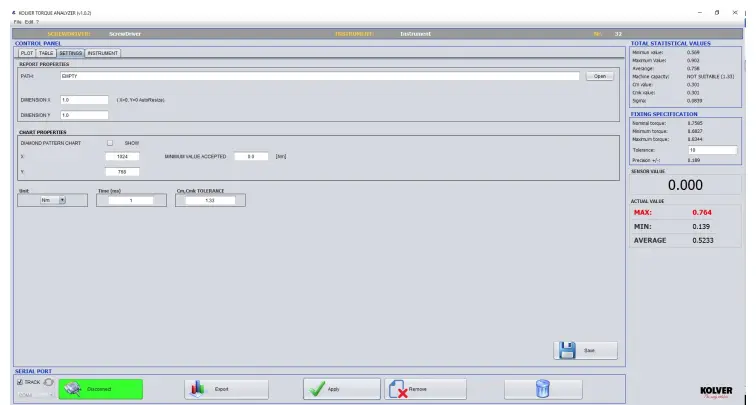Click the 'ScrewDriver' name in header bar

coord(125,34)
